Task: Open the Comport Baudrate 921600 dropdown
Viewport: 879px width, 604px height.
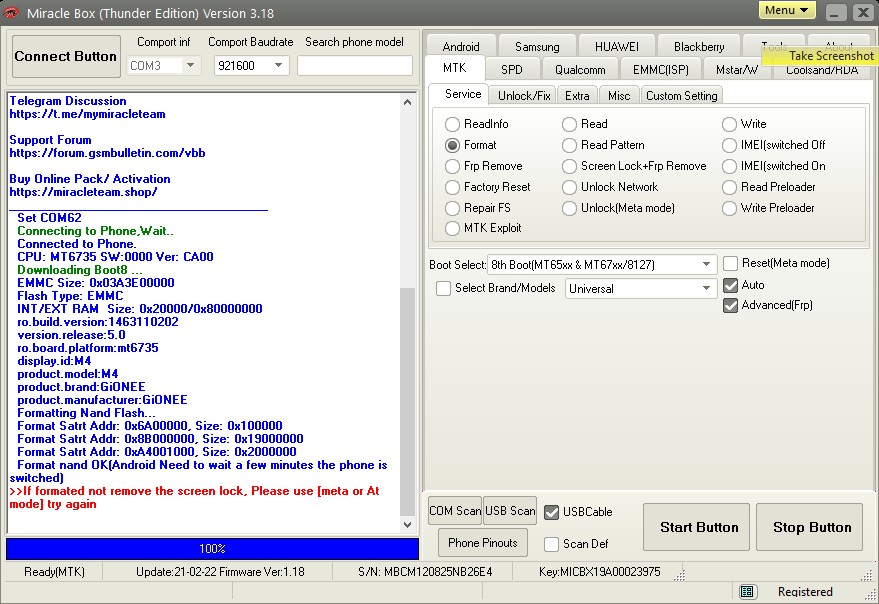Action: pyautogui.click(x=251, y=66)
